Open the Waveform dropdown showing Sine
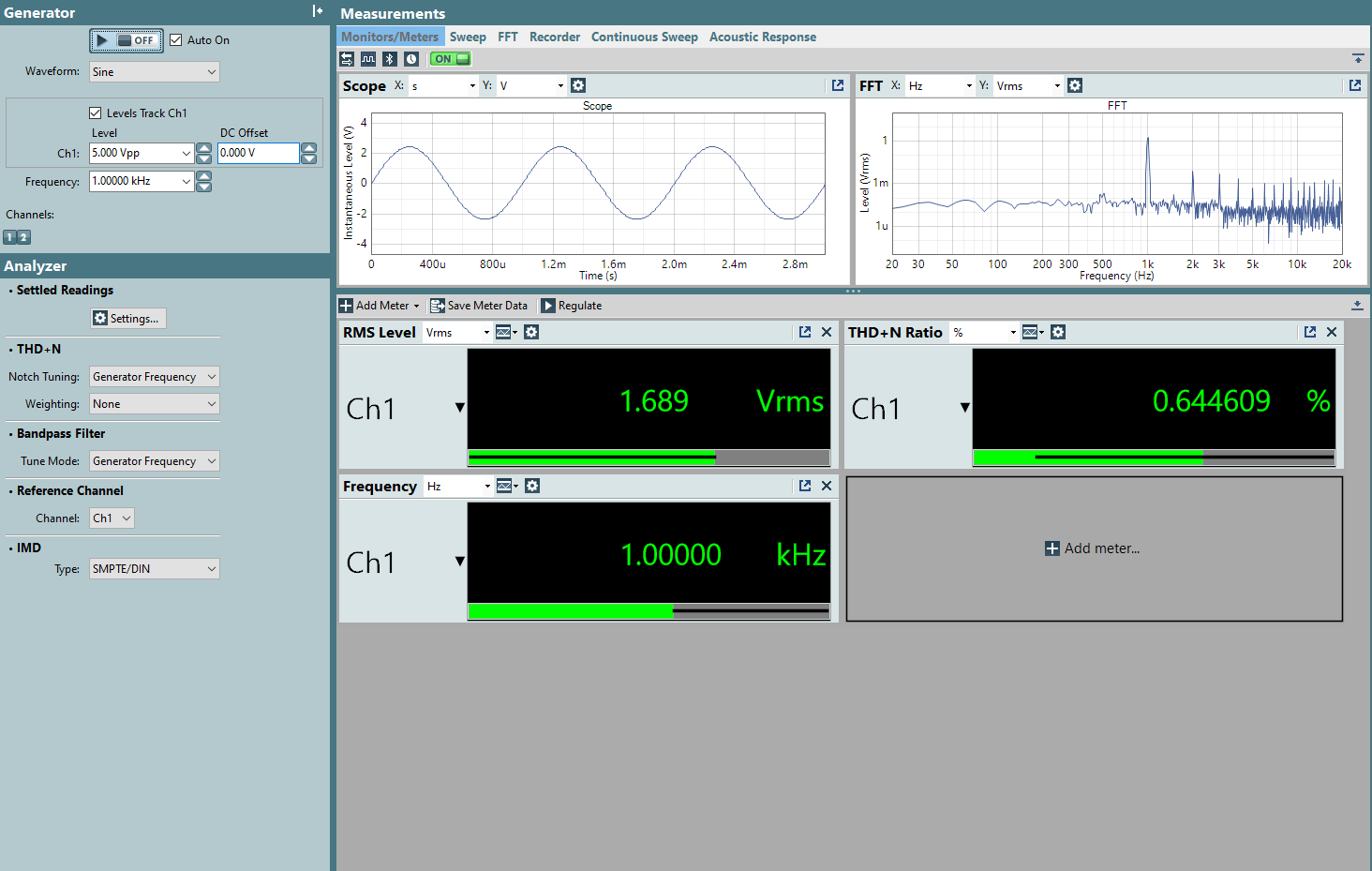Viewport: 1372px width, 871px height. pos(155,72)
